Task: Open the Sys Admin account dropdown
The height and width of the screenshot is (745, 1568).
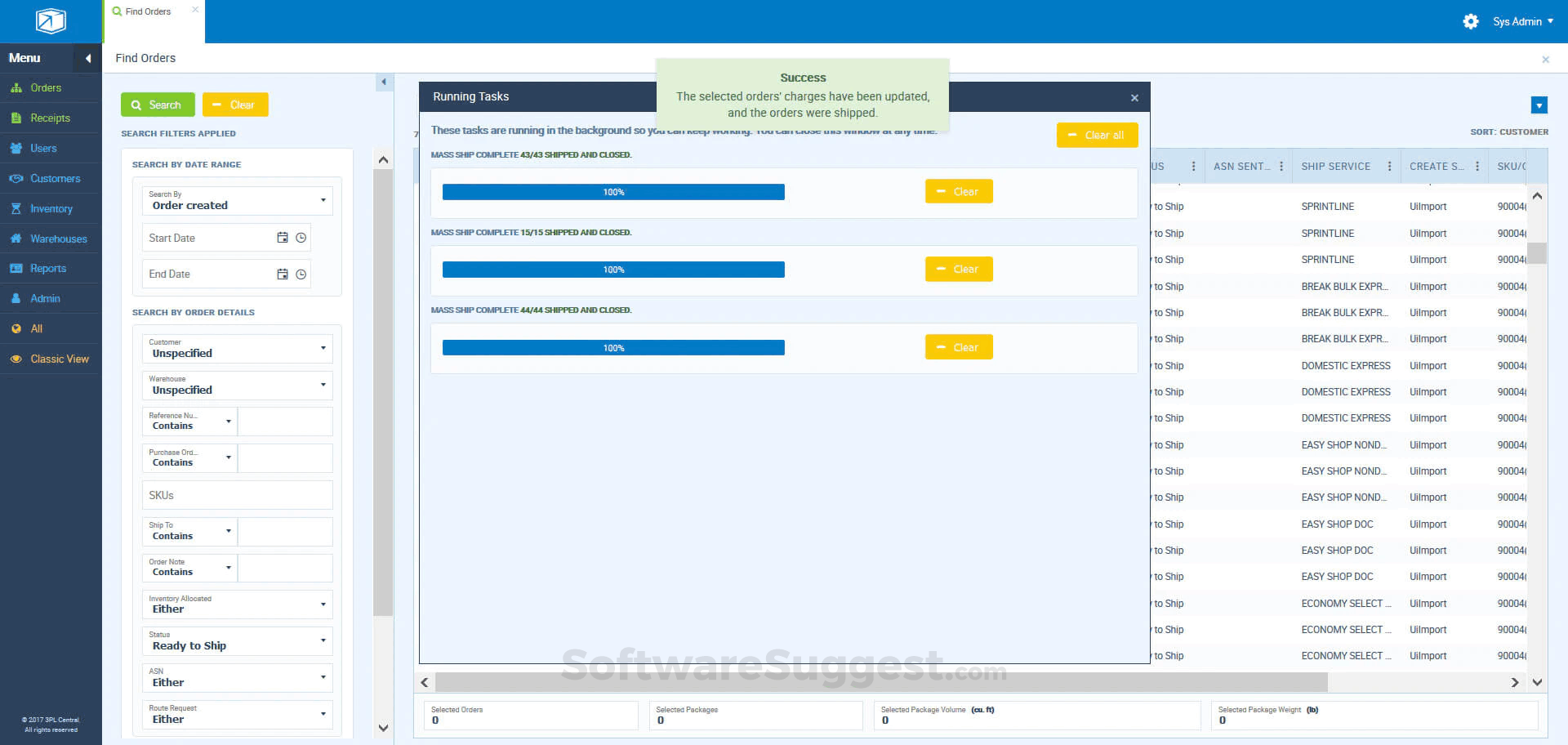Action: point(1519,21)
